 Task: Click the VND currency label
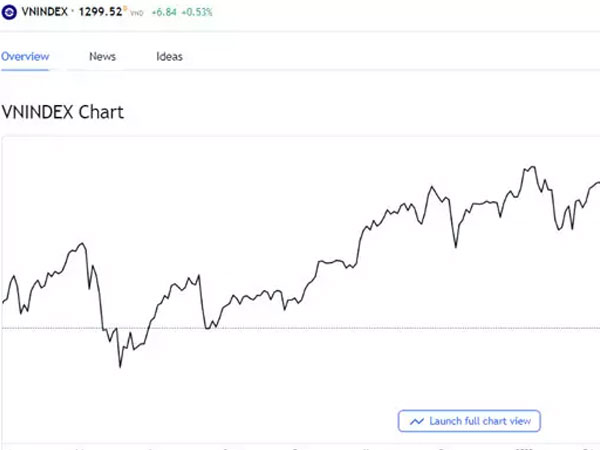(137, 13)
